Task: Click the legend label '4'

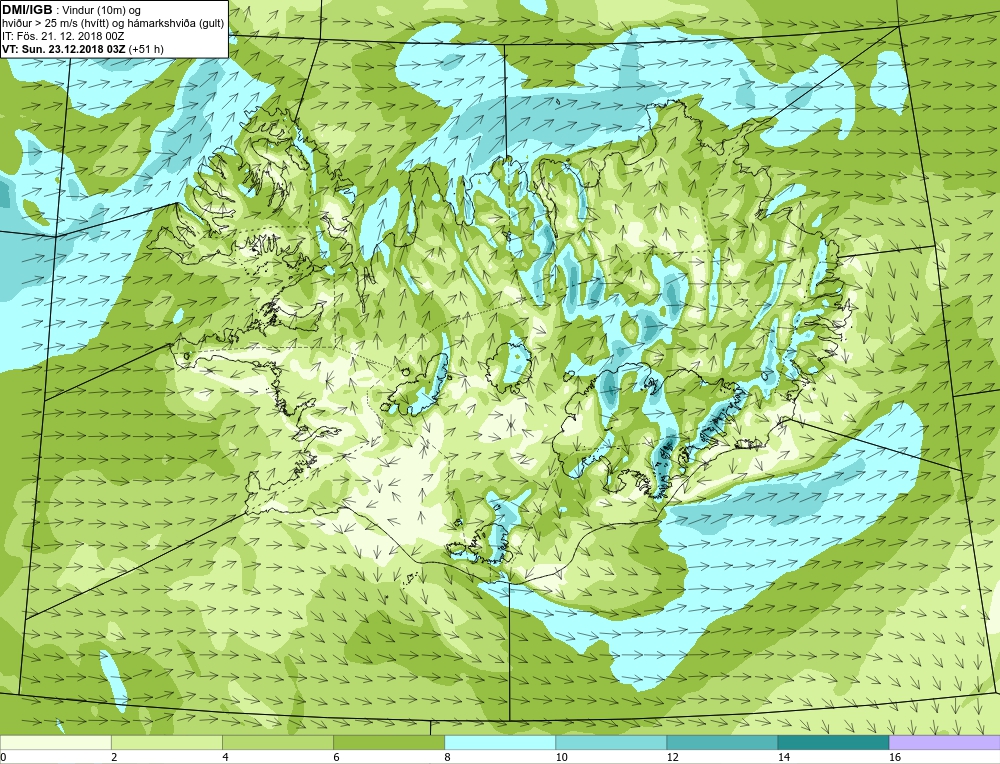Action: (x=225, y=757)
